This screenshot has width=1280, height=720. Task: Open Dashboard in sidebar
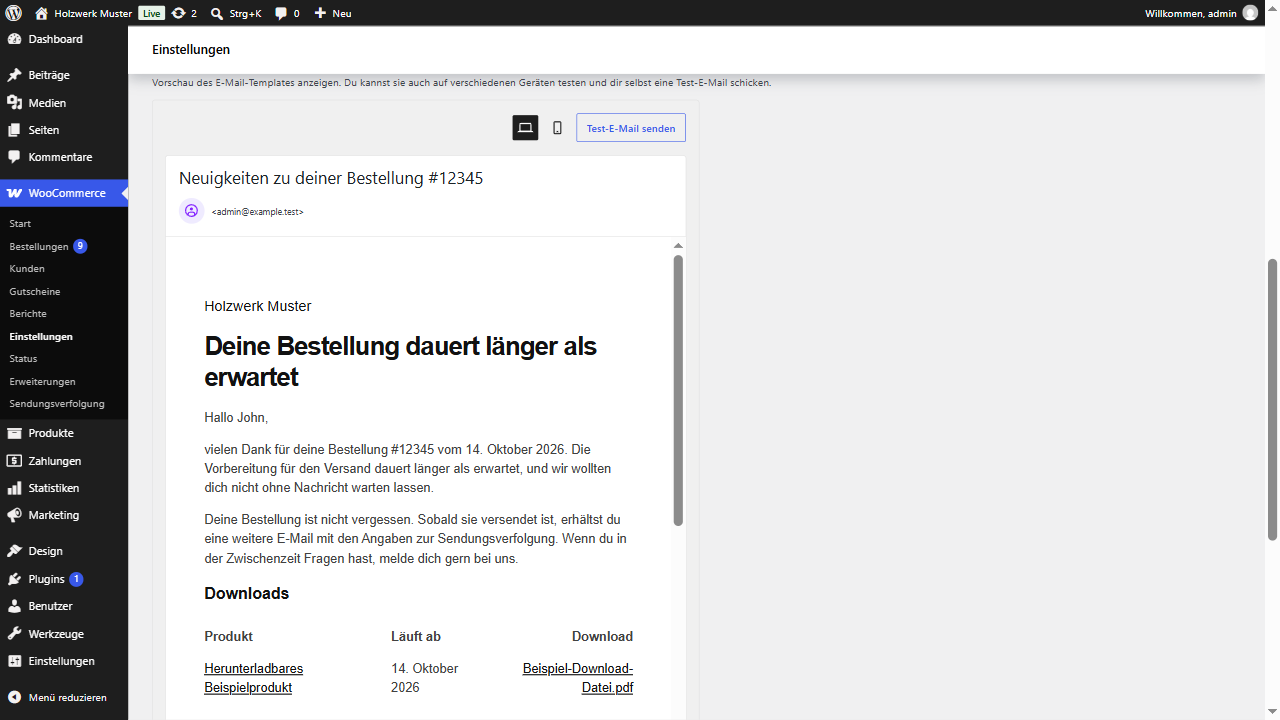pyautogui.click(x=64, y=39)
